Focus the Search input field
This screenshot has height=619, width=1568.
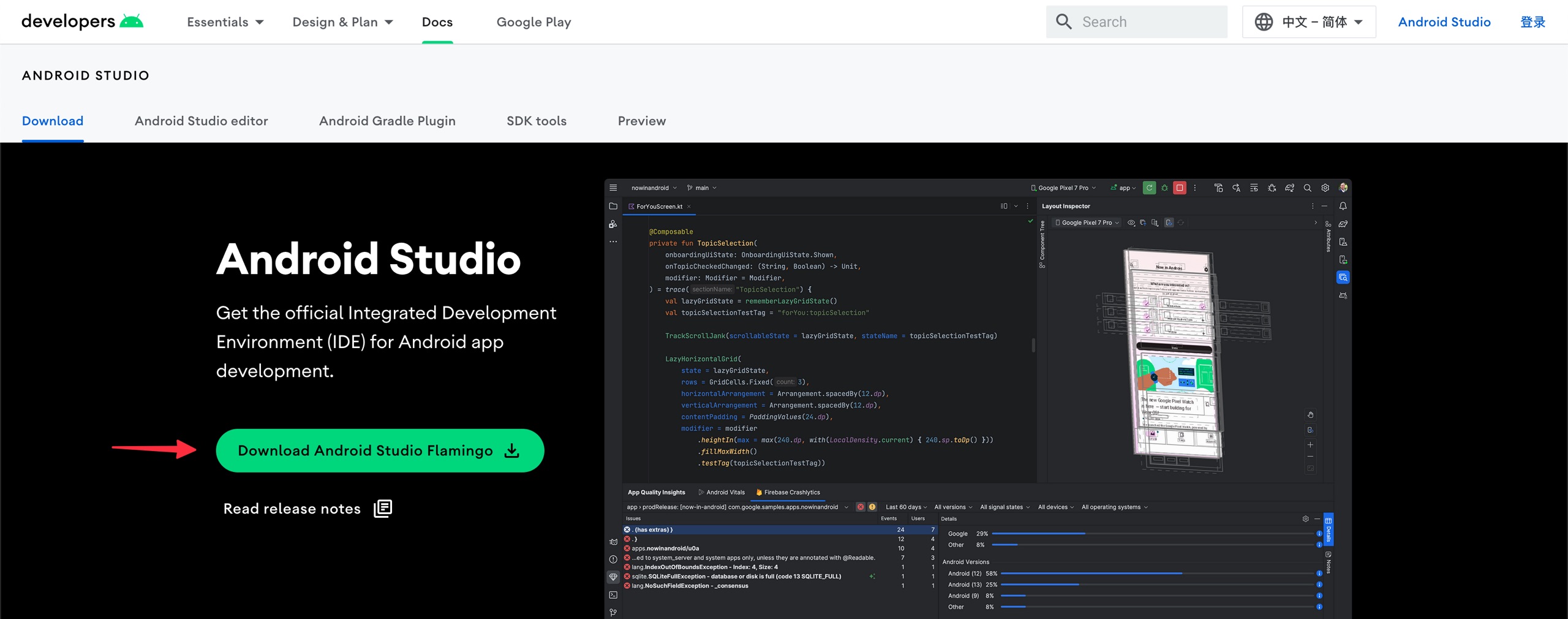(x=1136, y=22)
